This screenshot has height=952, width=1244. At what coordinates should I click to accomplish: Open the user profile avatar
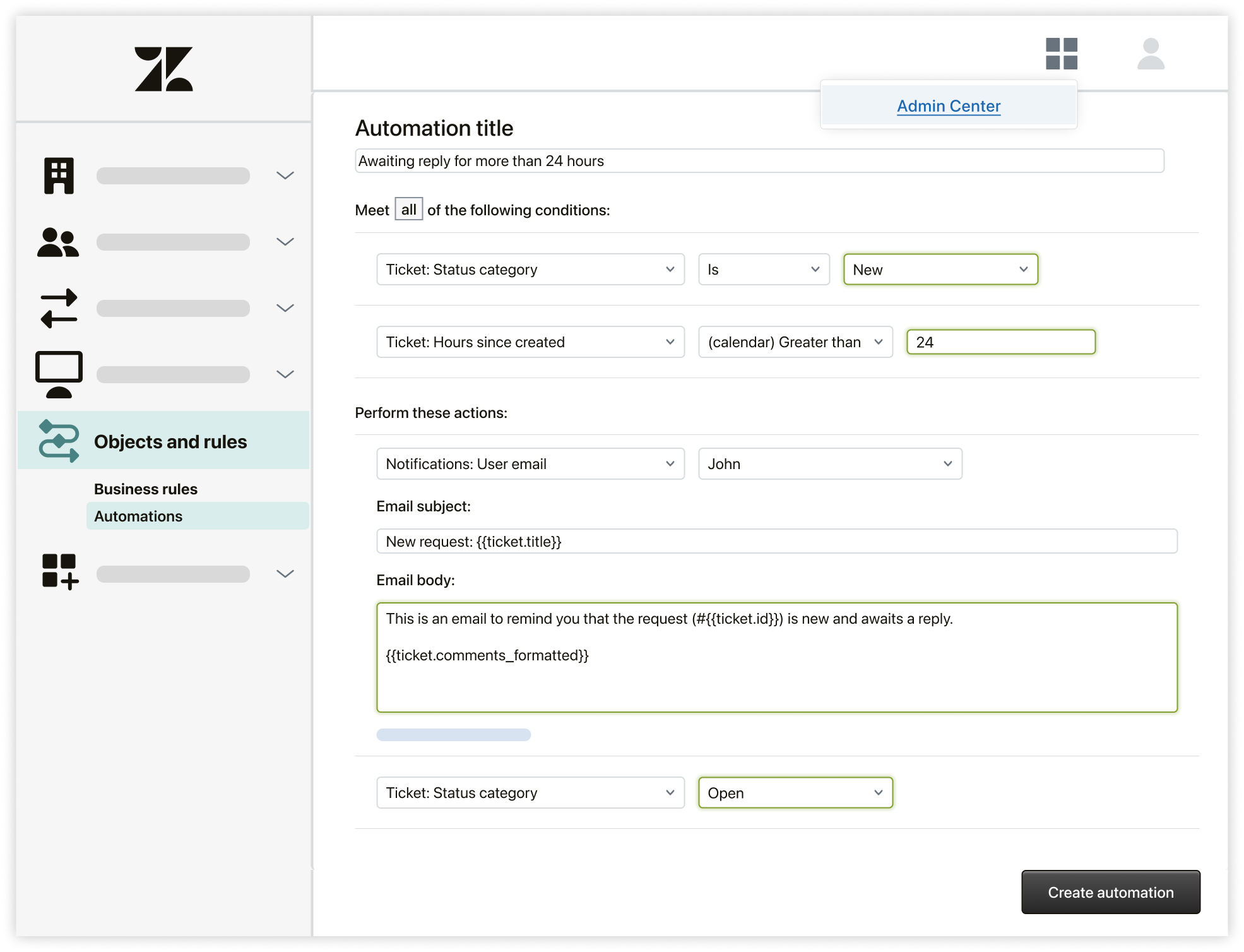(1150, 54)
